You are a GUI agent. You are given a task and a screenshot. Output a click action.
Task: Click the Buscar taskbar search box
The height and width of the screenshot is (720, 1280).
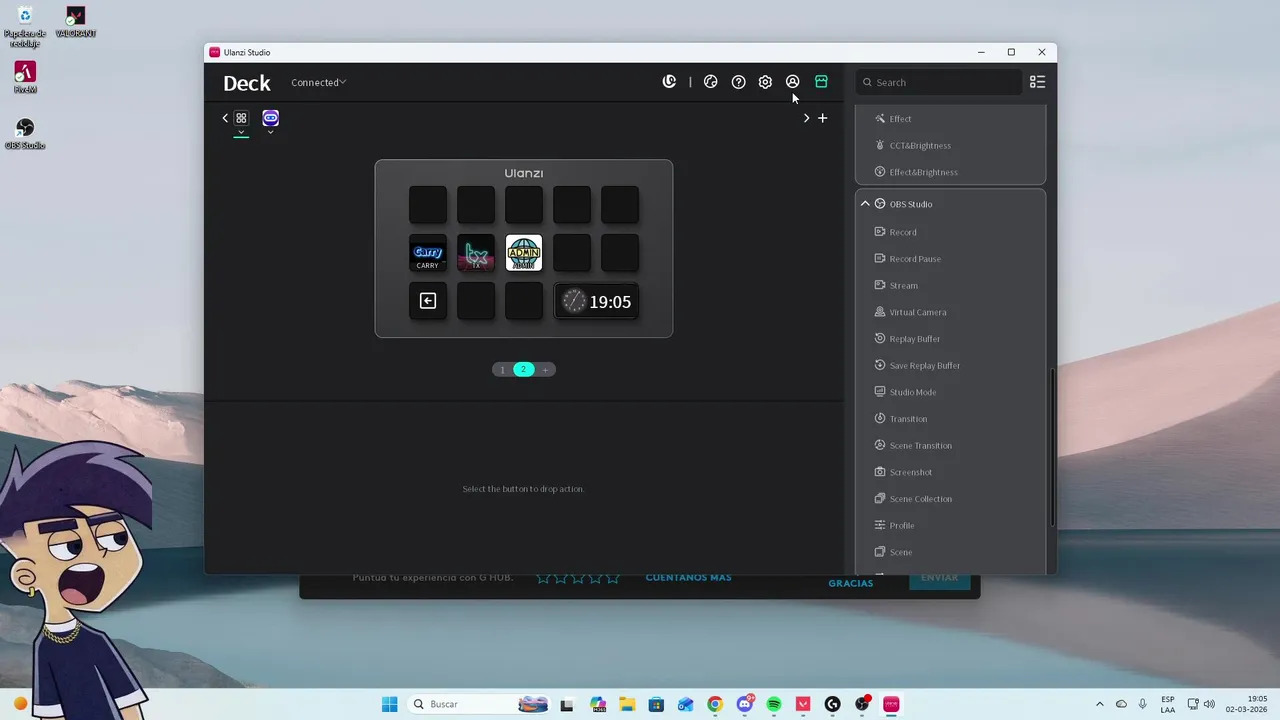(x=480, y=704)
